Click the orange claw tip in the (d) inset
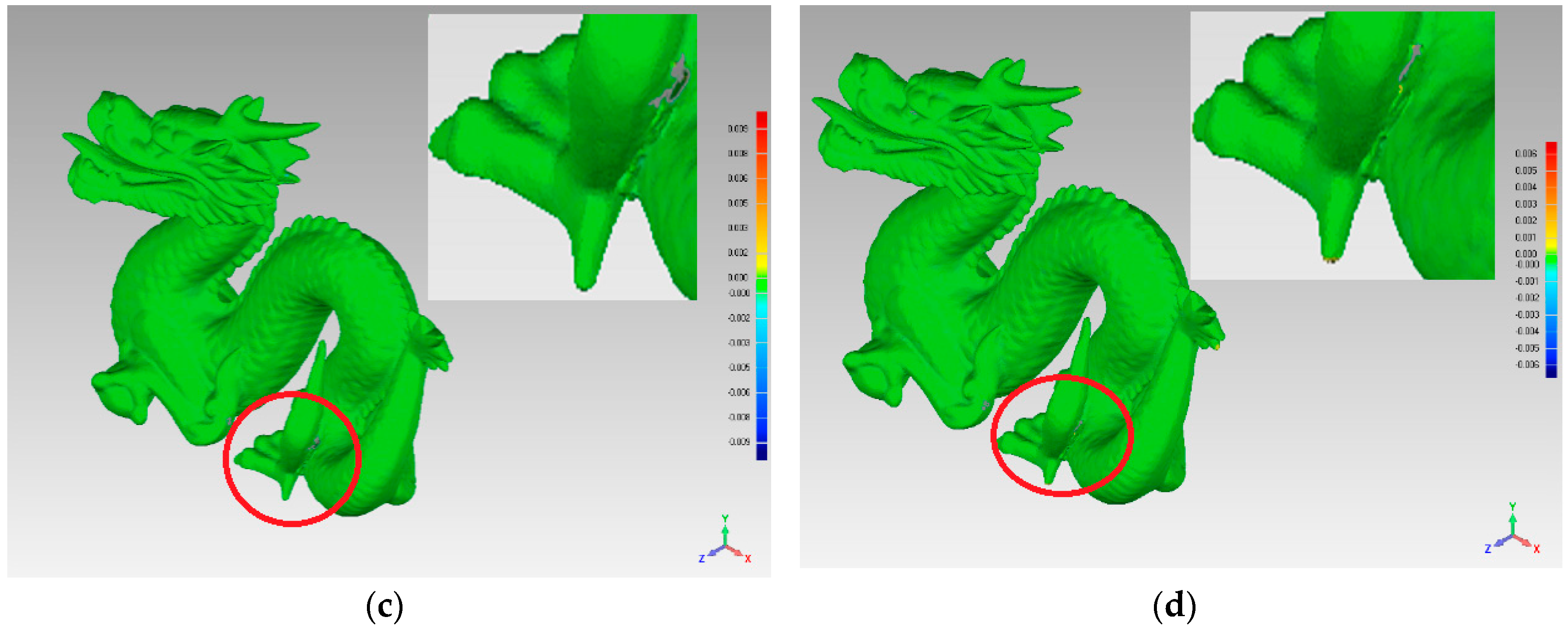The width and height of the screenshot is (1568, 629). (1331, 261)
